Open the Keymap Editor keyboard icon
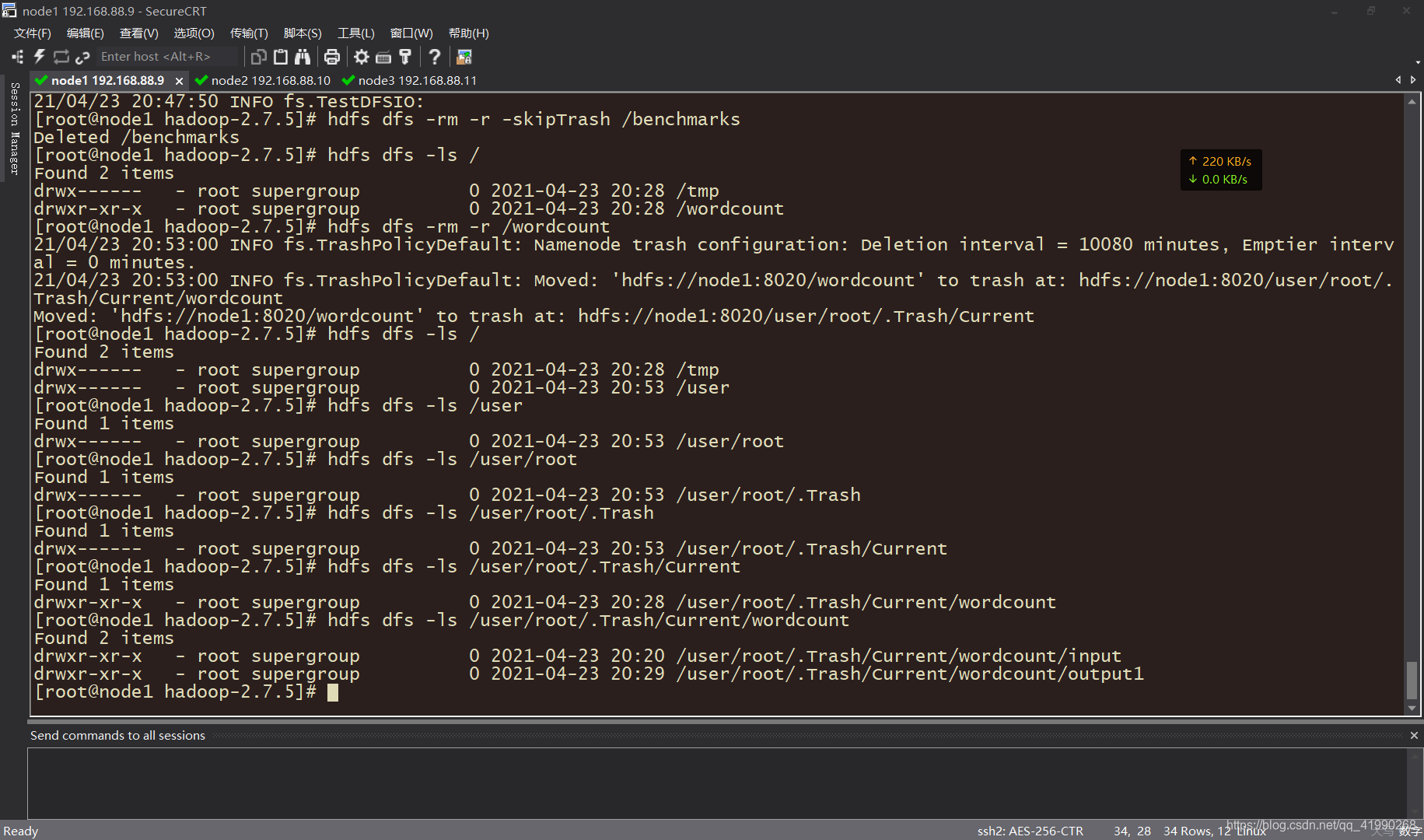 (383, 57)
